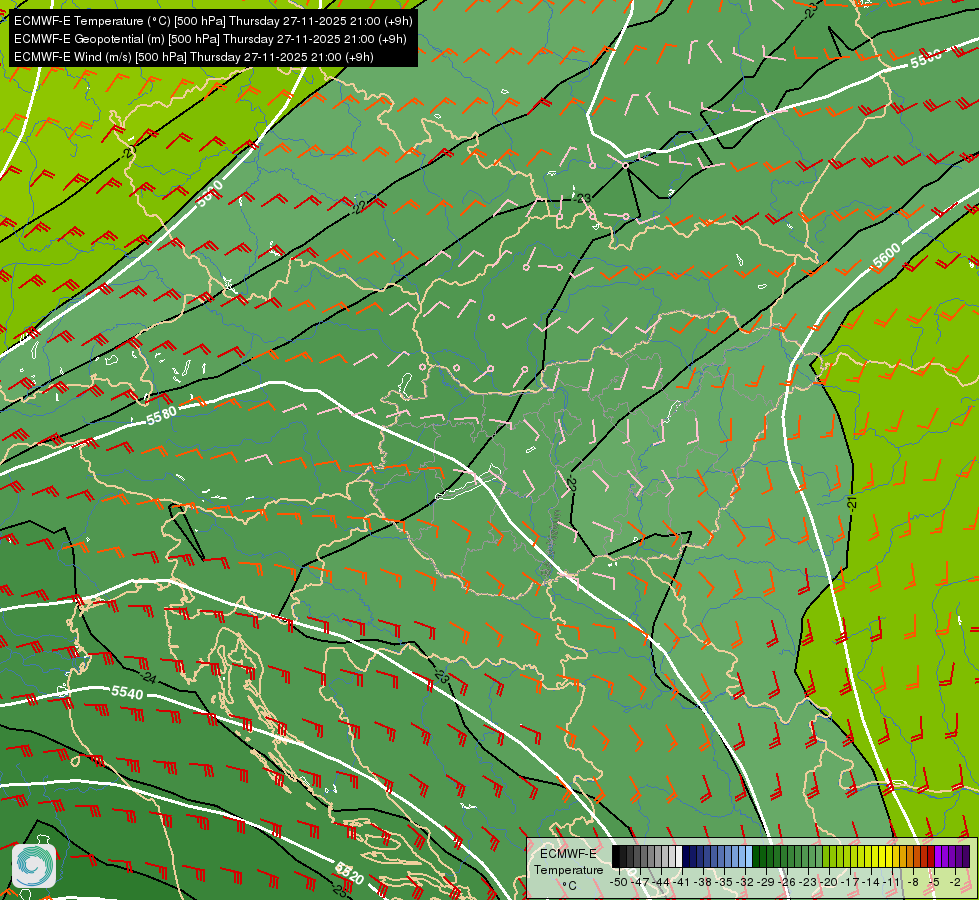Viewport: 979px width, 900px height.
Task: Click the -23 label on the temperature colorbar
Action: click(808, 882)
